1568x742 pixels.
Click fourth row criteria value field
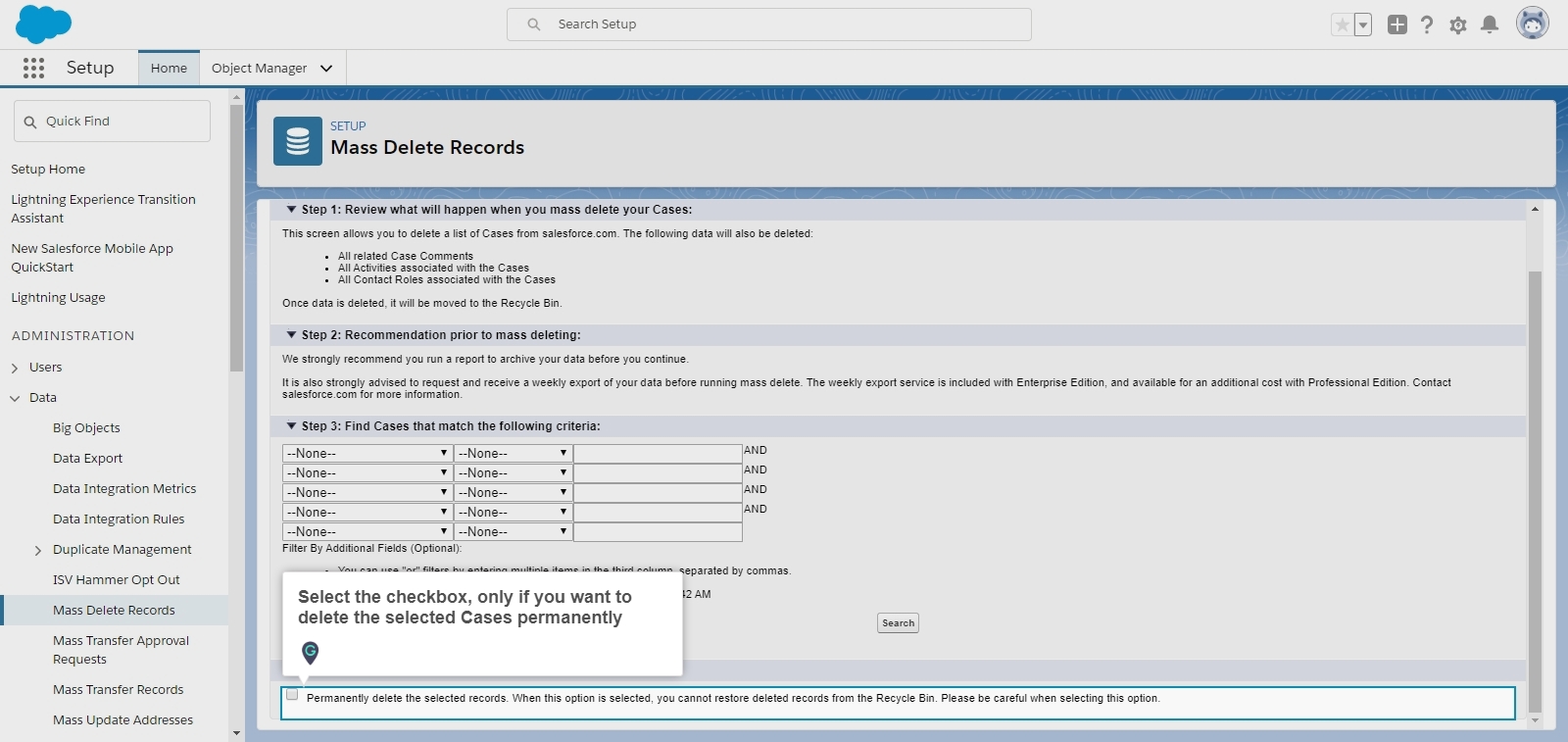tap(658, 512)
